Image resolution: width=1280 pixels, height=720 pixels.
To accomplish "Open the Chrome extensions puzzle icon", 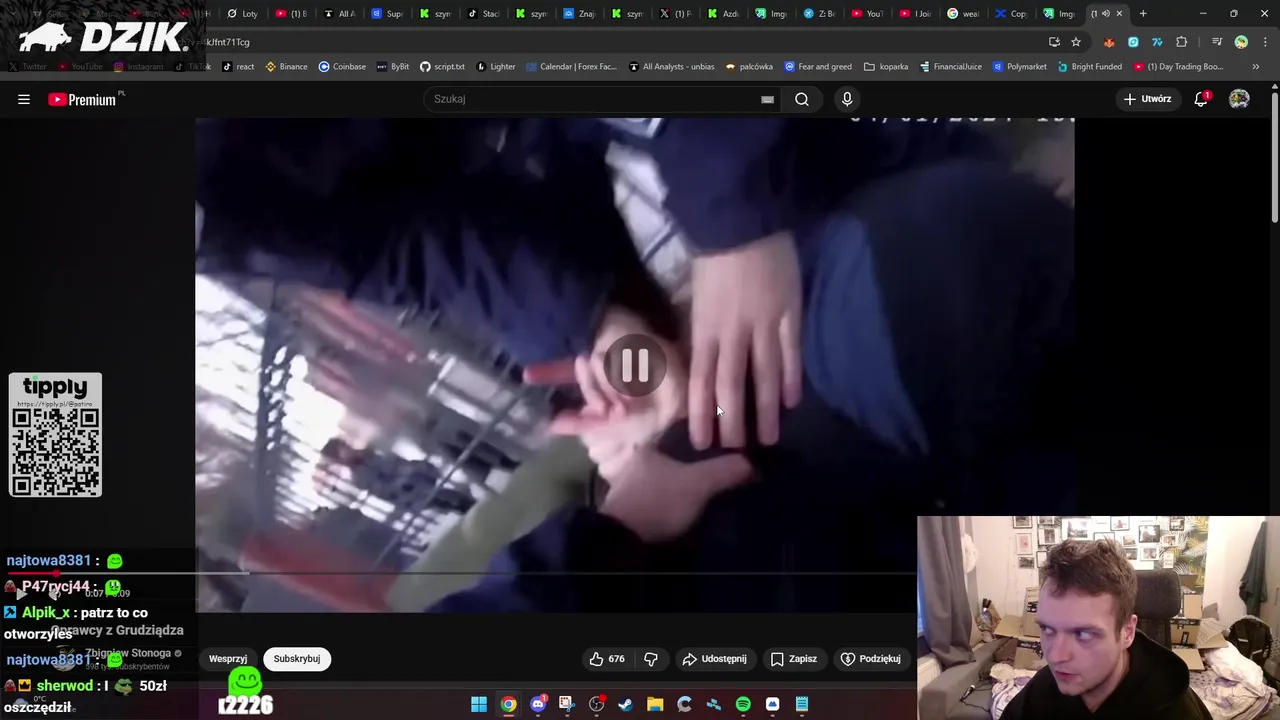I will tap(1182, 42).
